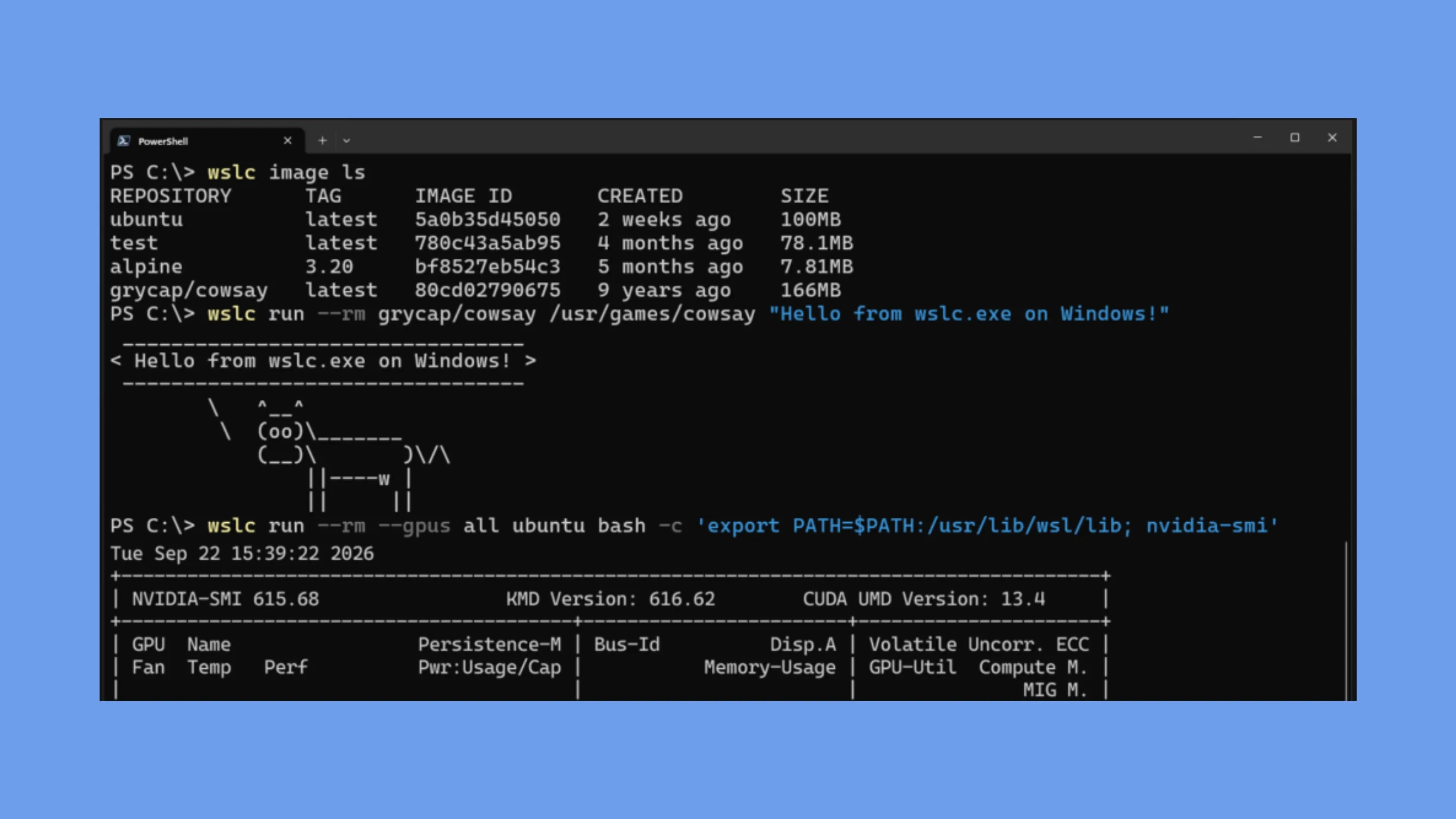Screen dimensions: 1456x819
Task: Click '/usr/games/cowsay' in the command
Action: 652,313
